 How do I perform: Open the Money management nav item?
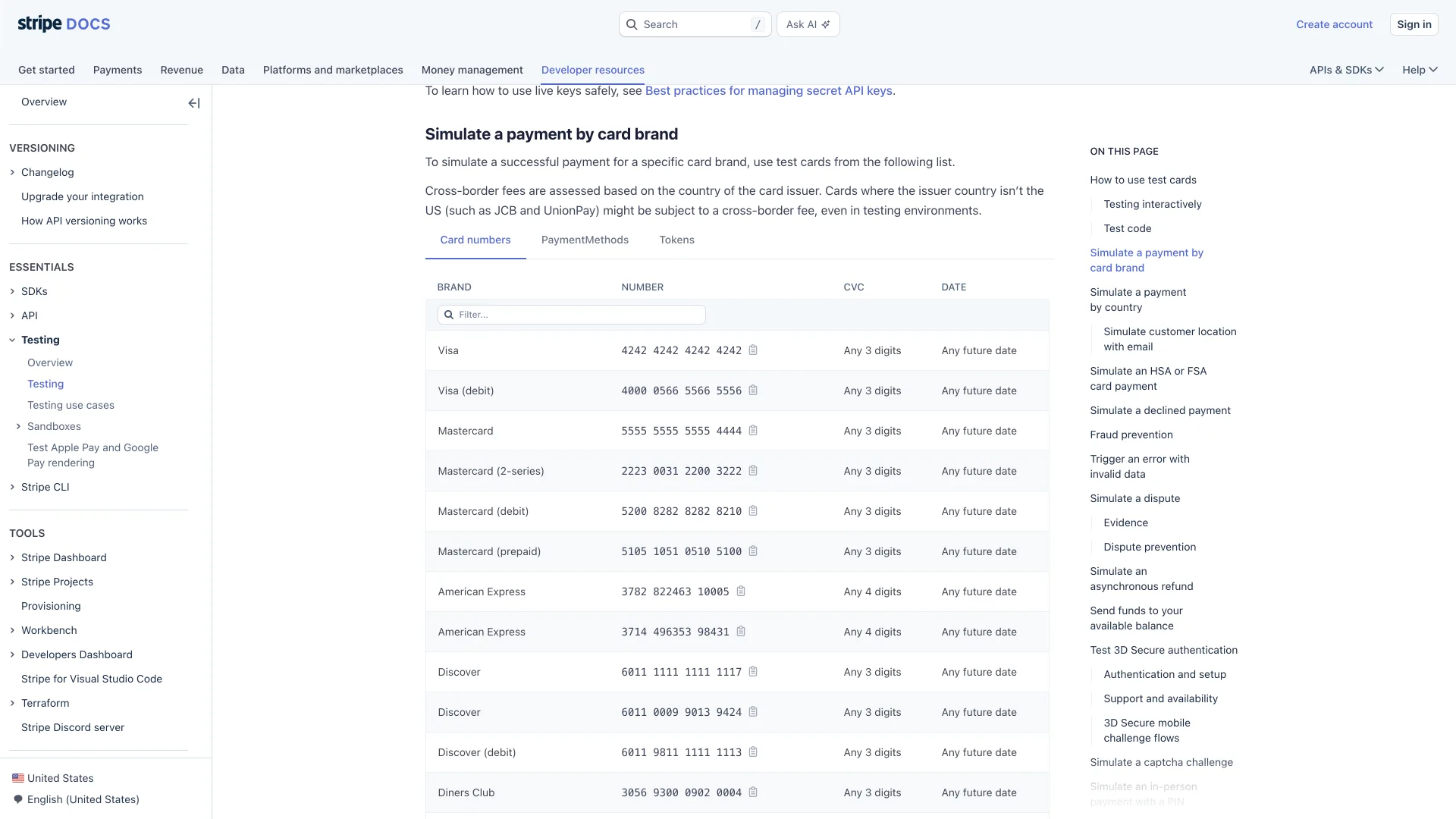472,70
